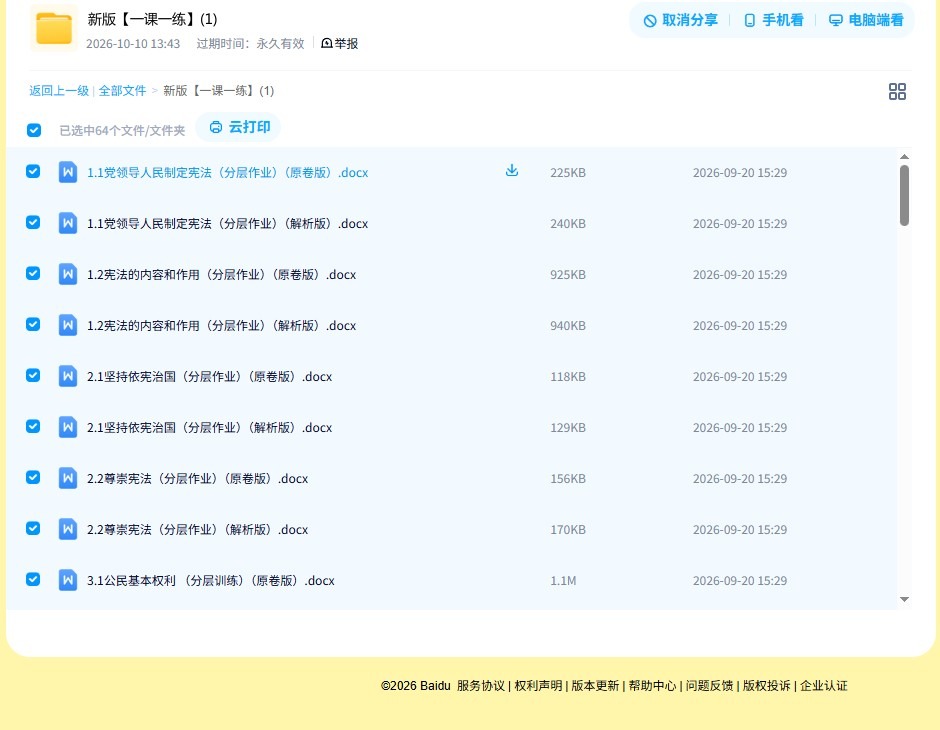Open 服务协议 footer link
This screenshot has width=940, height=730.
point(481,686)
